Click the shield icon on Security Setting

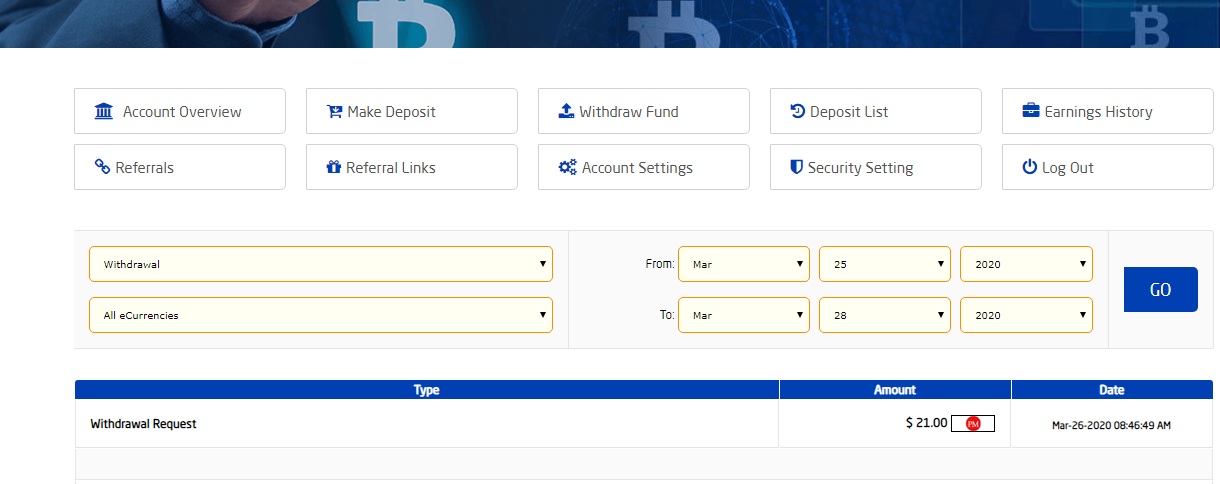coord(797,167)
